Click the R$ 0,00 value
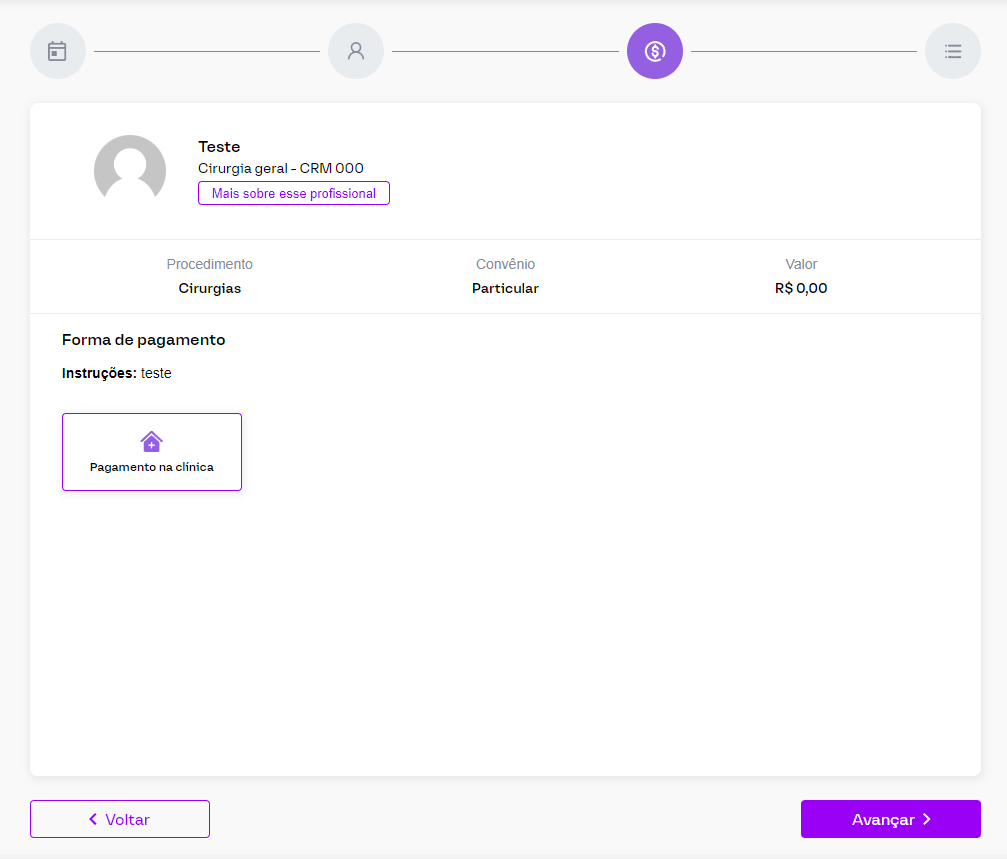Viewport: 1007px width, 859px height. (x=801, y=288)
